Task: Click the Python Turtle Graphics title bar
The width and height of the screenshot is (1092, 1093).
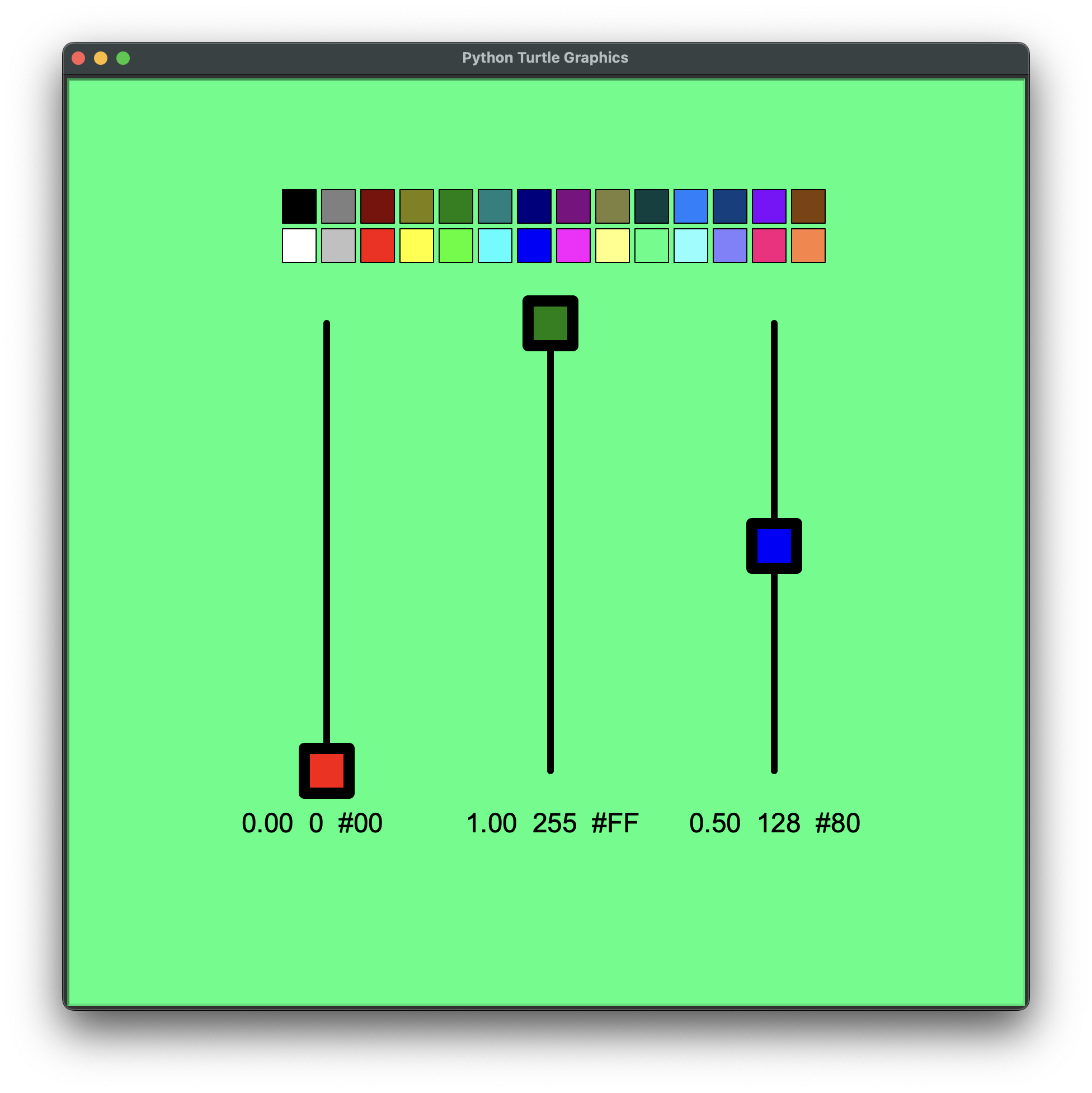Action: coord(545,58)
